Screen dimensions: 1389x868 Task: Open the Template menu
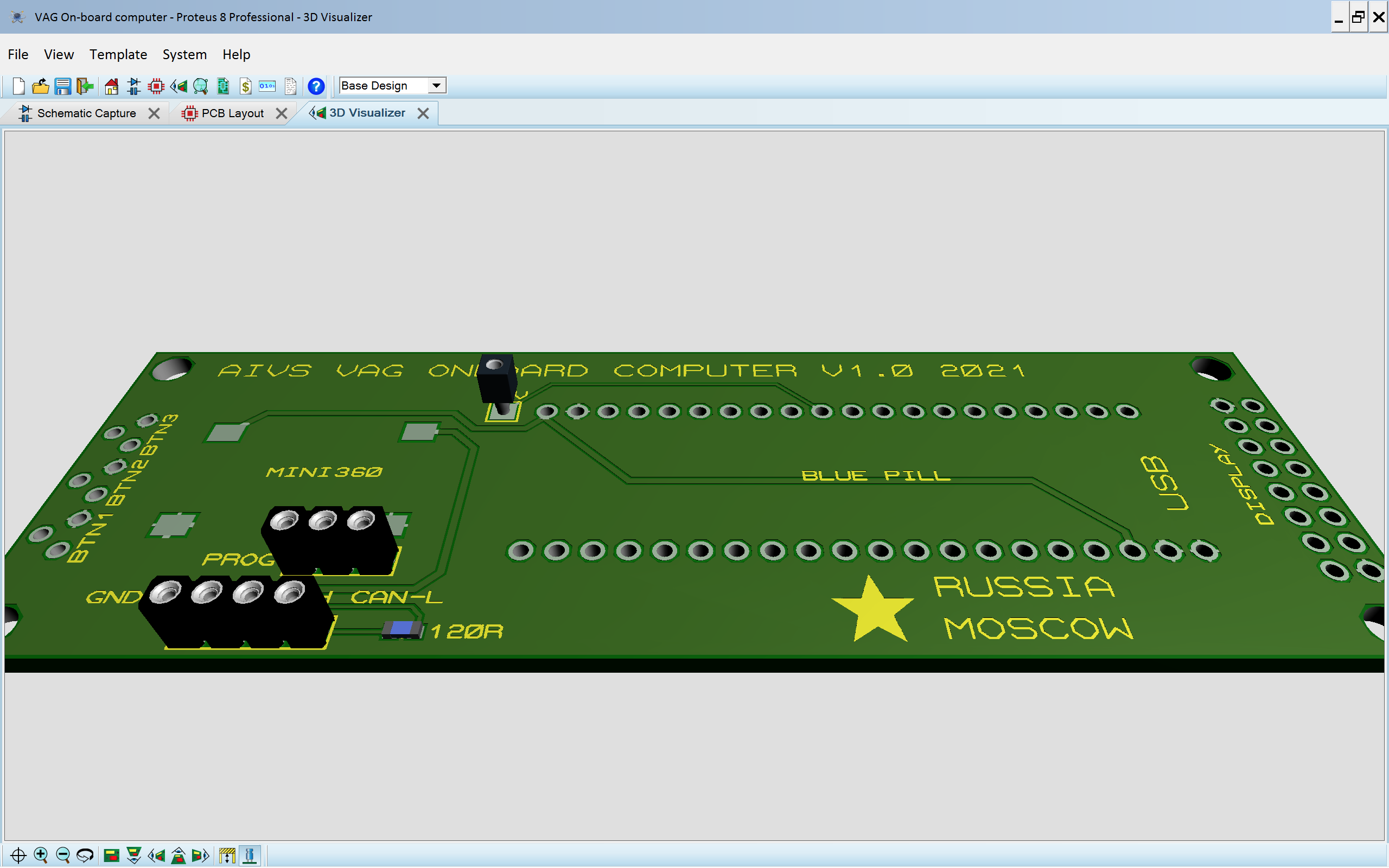(118, 55)
